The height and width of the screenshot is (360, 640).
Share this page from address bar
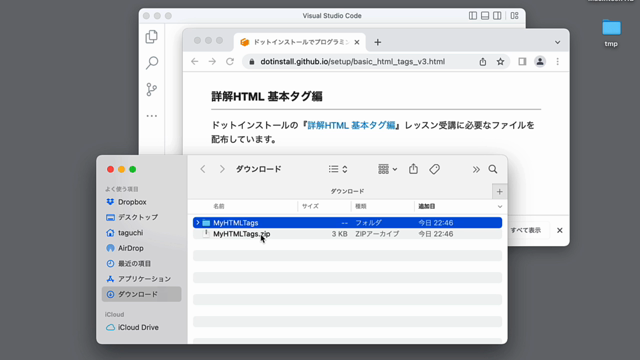coord(483,62)
